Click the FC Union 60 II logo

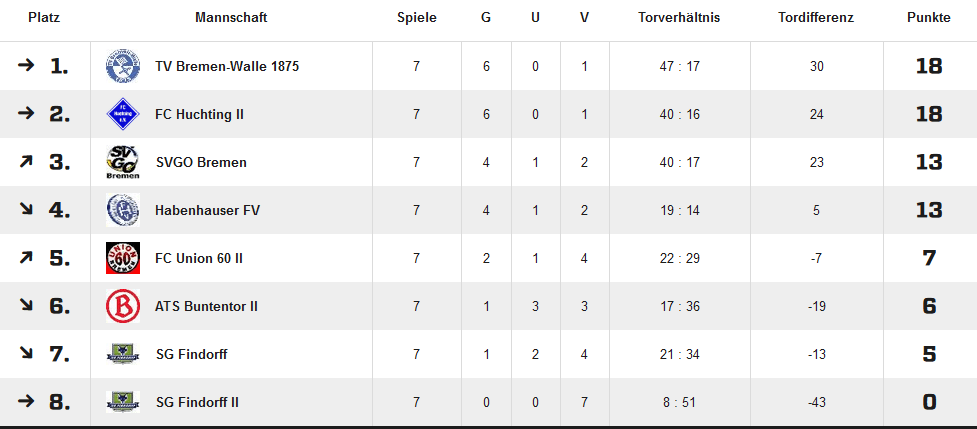[x=122, y=258]
